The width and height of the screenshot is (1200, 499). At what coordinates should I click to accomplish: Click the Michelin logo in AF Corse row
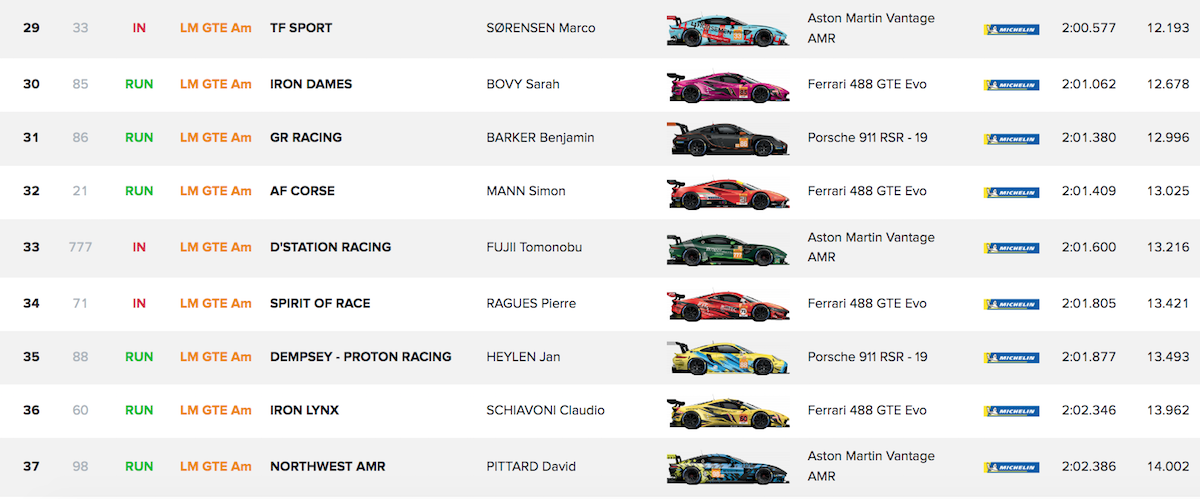1011,192
